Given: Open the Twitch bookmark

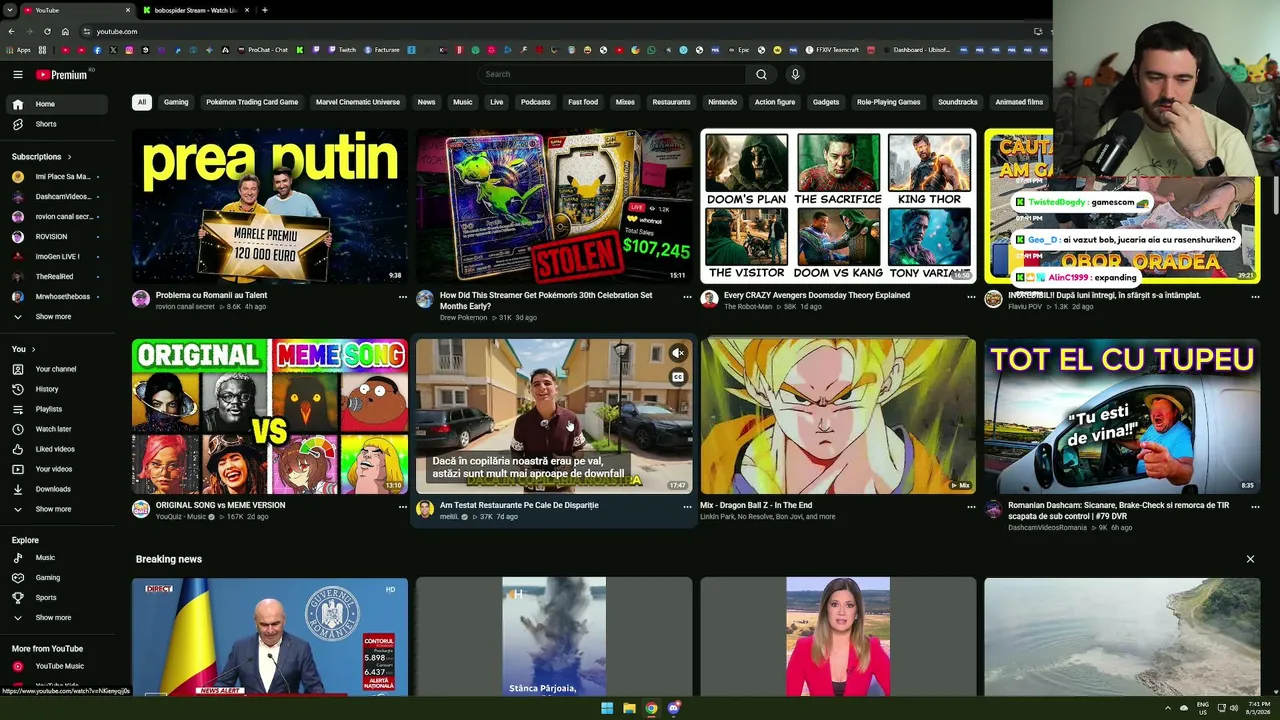Looking at the screenshot, I should [x=342, y=50].
